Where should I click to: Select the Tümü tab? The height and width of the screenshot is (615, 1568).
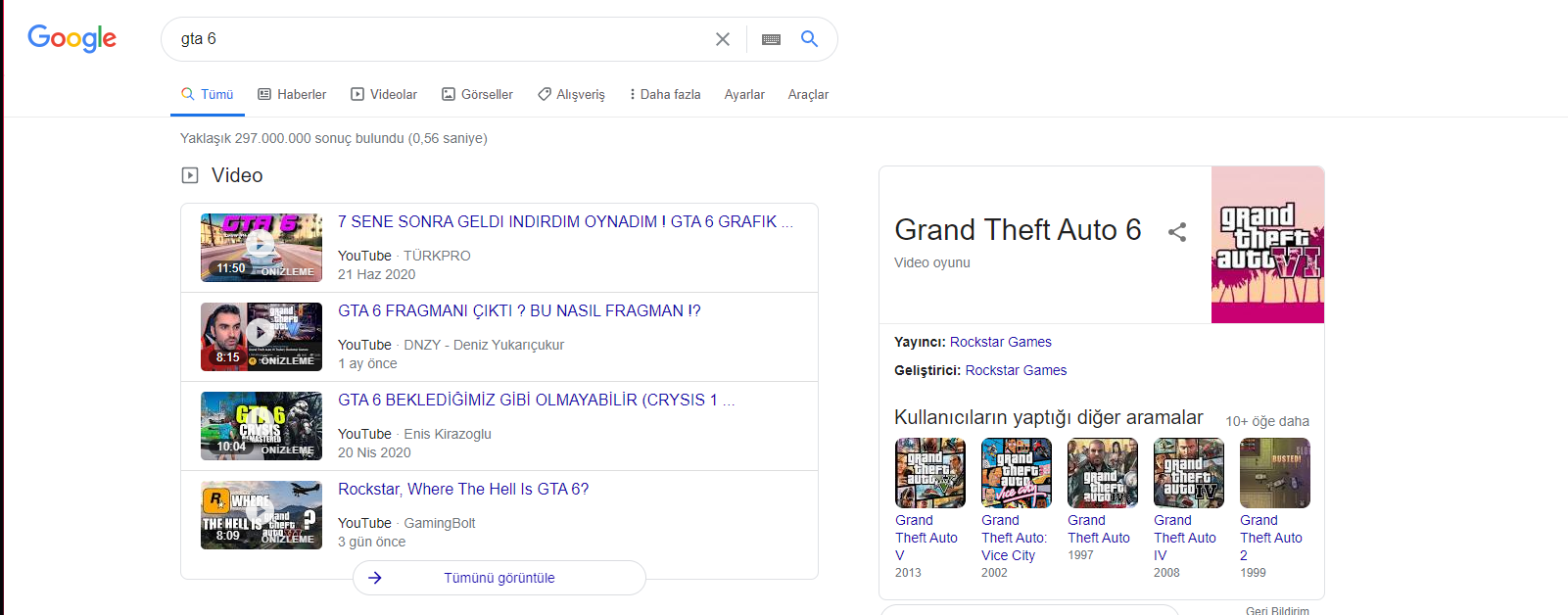click(x=207, y=94)
